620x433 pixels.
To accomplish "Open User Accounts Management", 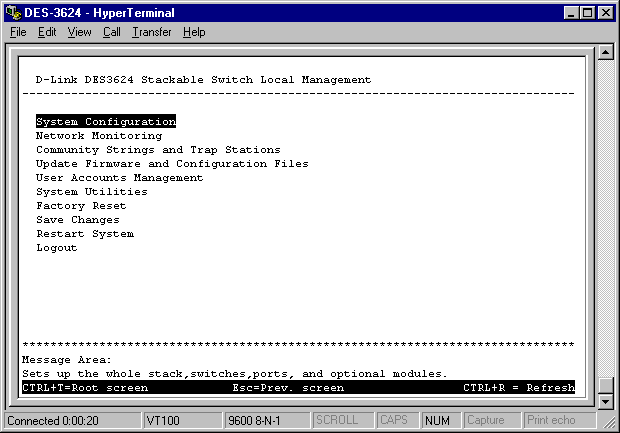I will (119, 178).
